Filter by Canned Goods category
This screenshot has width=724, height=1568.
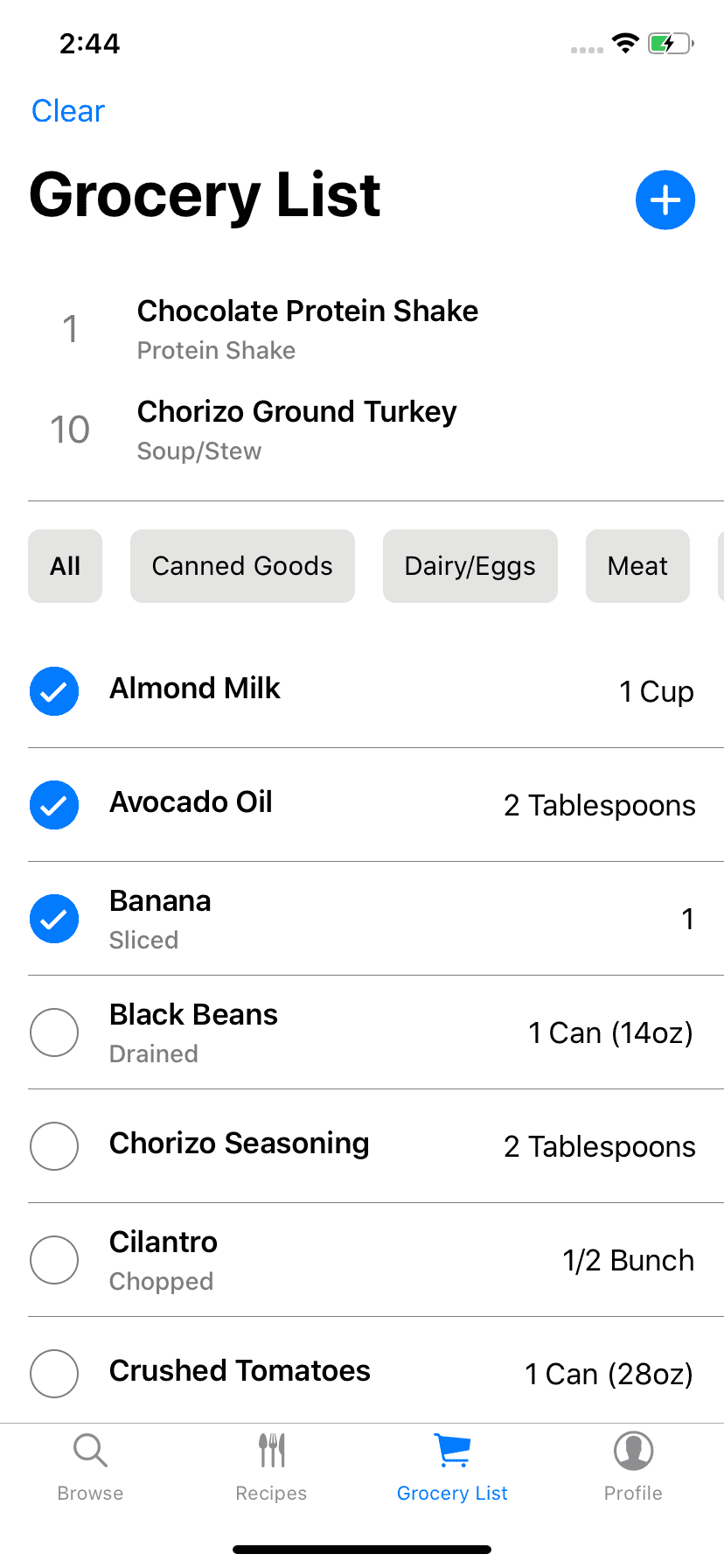click(x=242, y=566)
